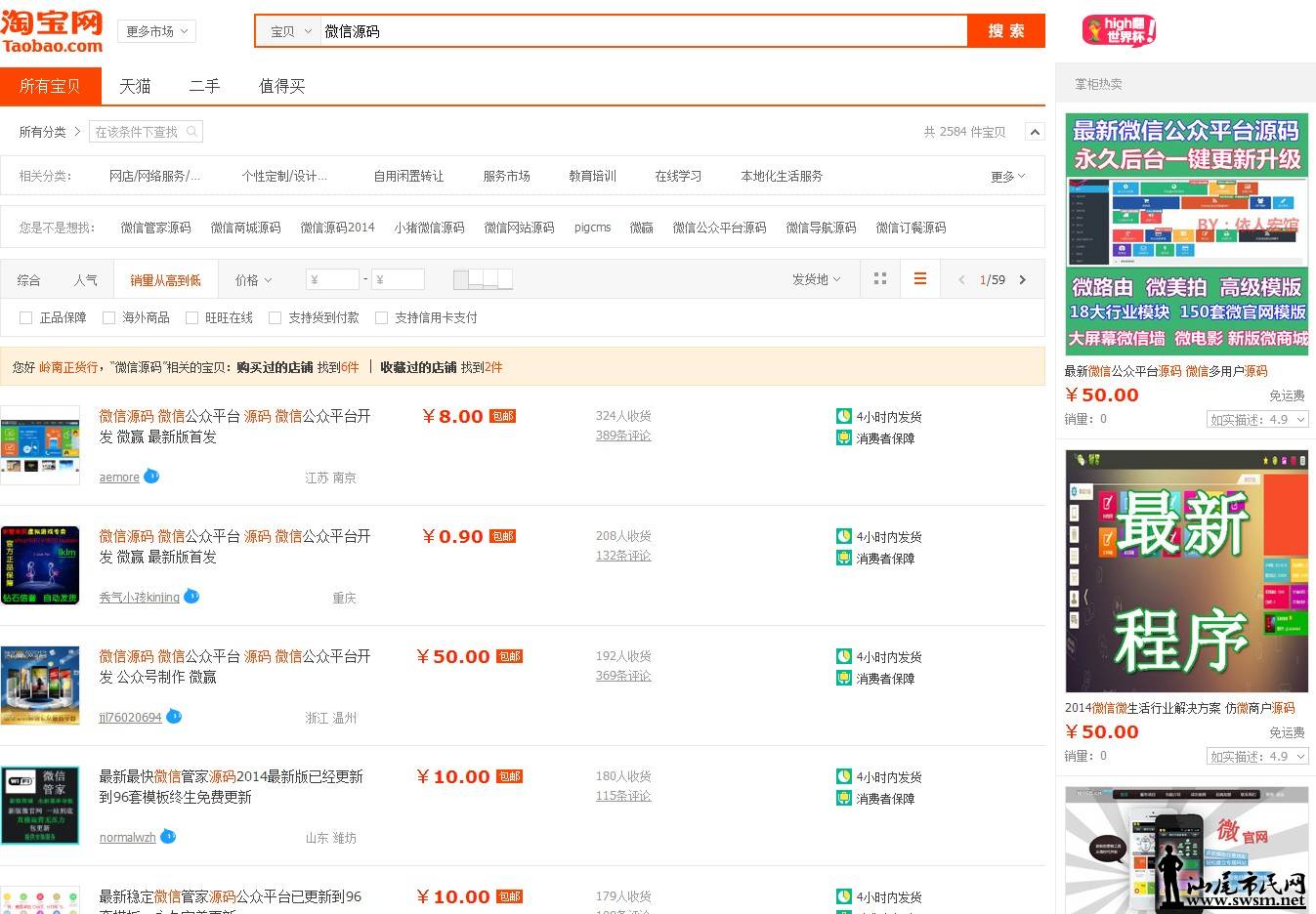The width and height of the screenshot is (1316, 914).
Task: Open the 更多市场 dropdown
Action: [156, 31]
